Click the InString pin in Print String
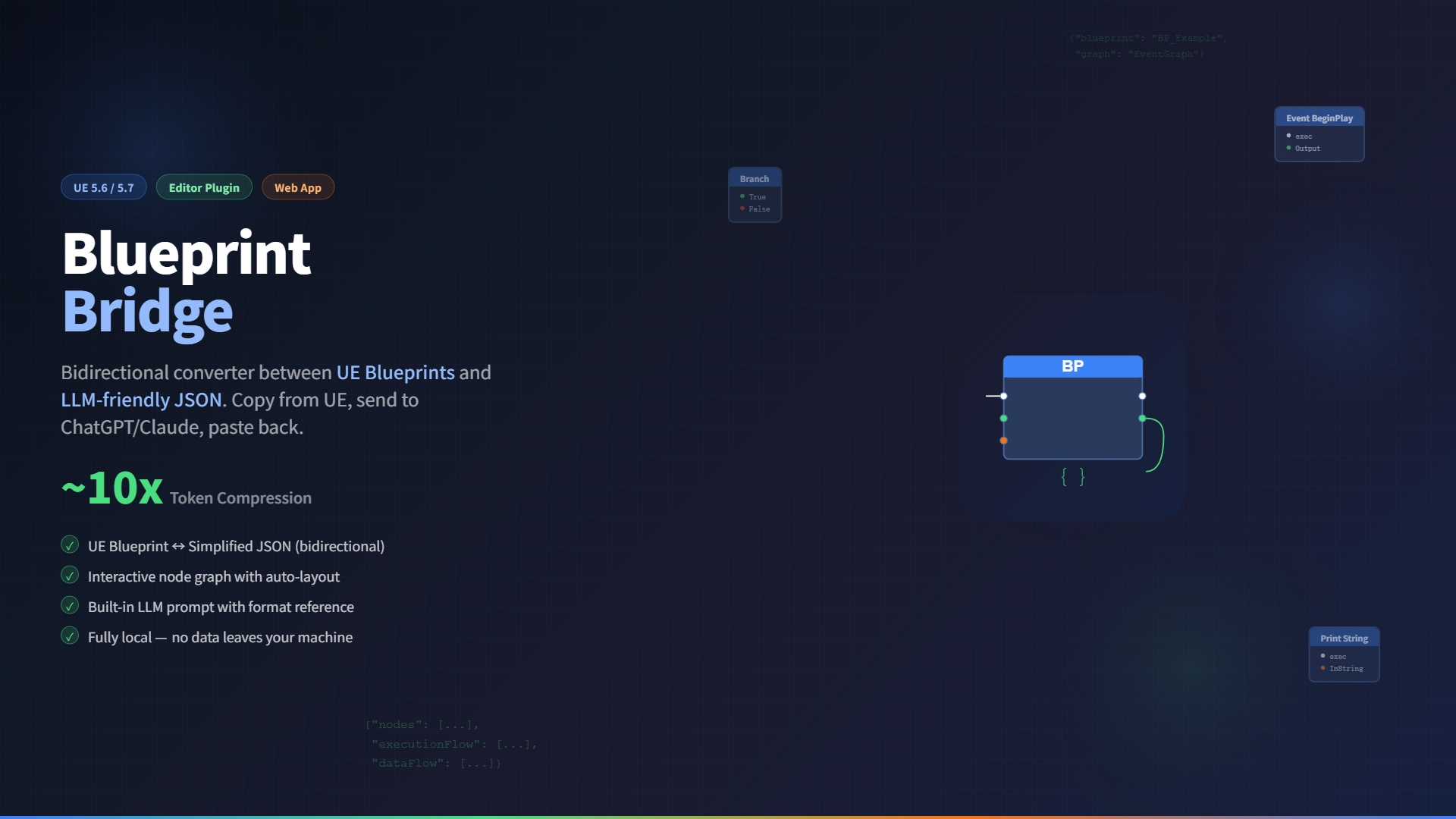 coord(1323,668)
